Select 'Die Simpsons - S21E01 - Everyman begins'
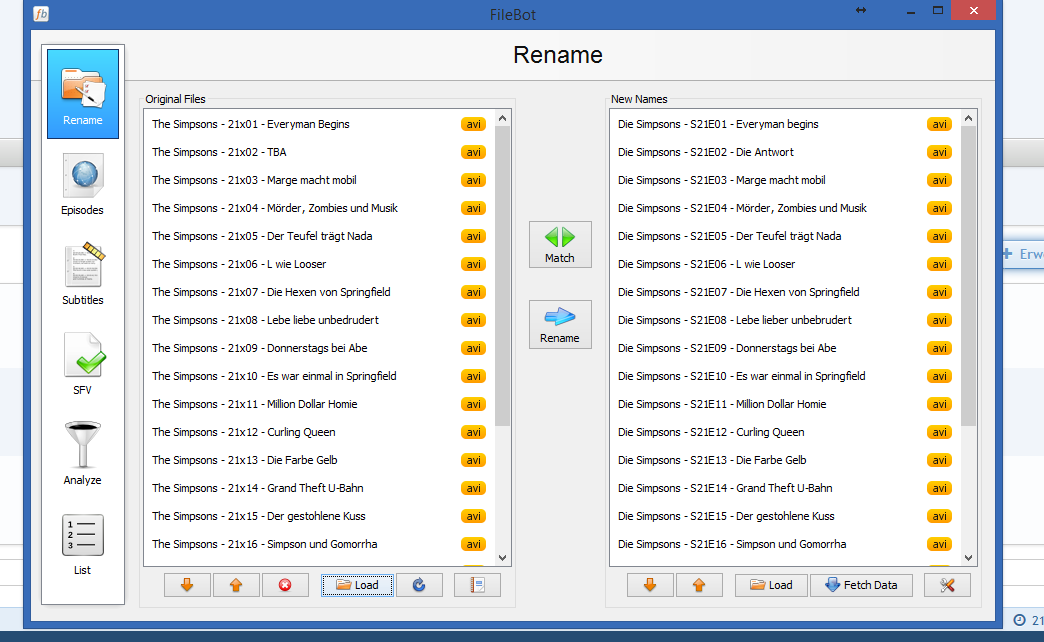Image resolution: width=1044 pixels, height=642 pixels. (x=786, y=125)
